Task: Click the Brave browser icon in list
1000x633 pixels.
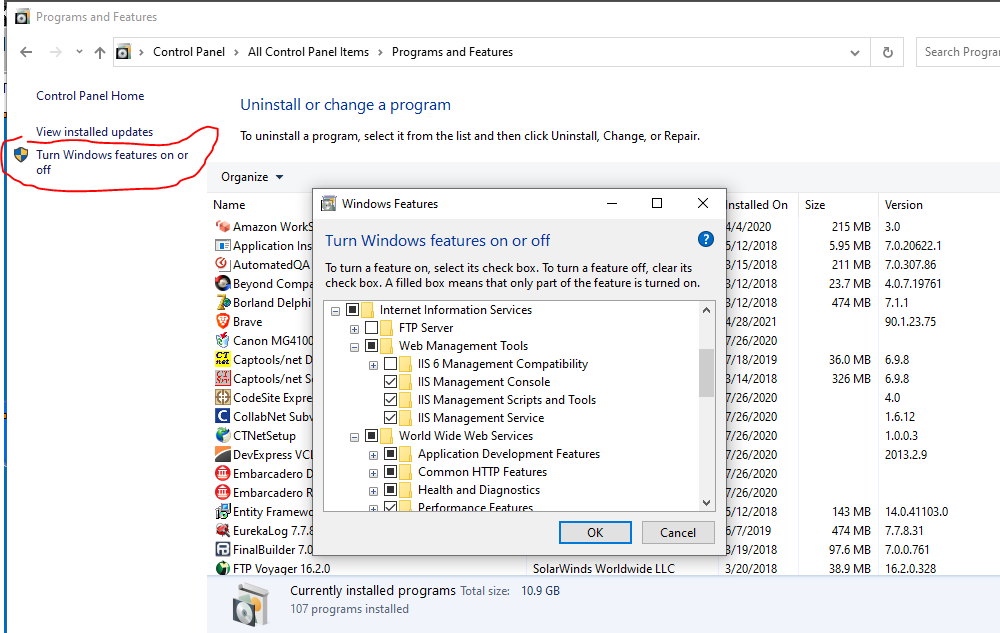Action: click(223, 321)
